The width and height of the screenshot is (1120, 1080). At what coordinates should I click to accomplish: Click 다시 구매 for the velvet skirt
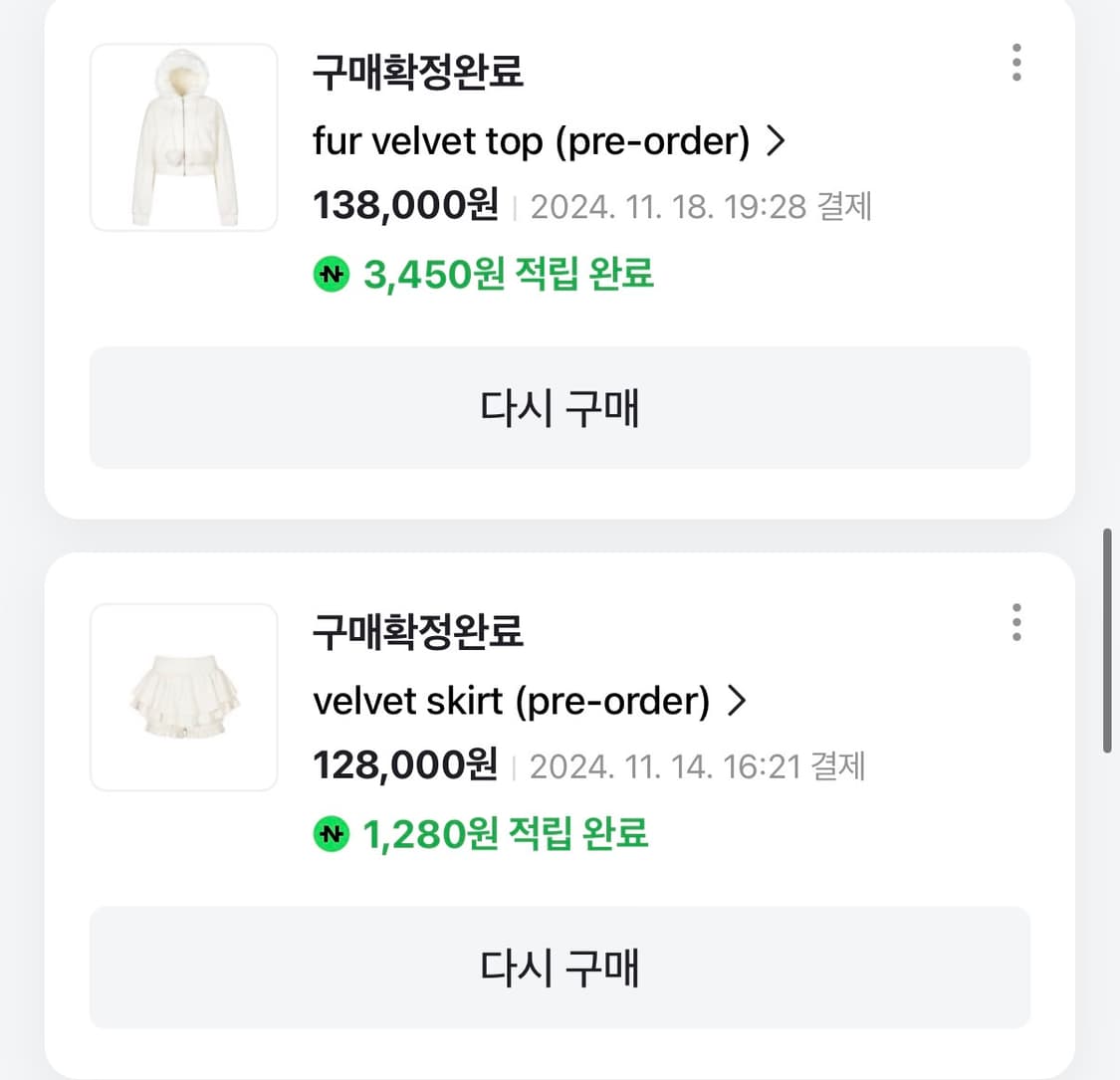point(560,967)
